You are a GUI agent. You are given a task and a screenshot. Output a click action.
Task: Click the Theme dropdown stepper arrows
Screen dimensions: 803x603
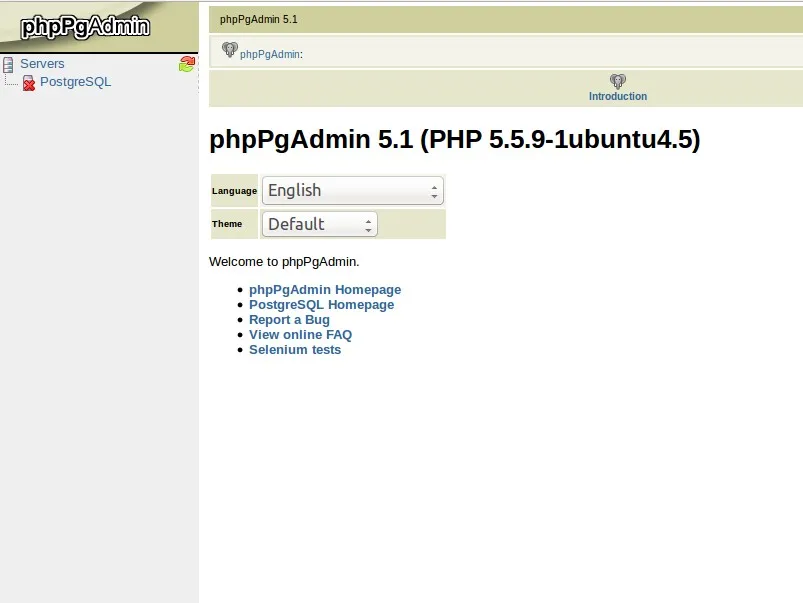368,224
